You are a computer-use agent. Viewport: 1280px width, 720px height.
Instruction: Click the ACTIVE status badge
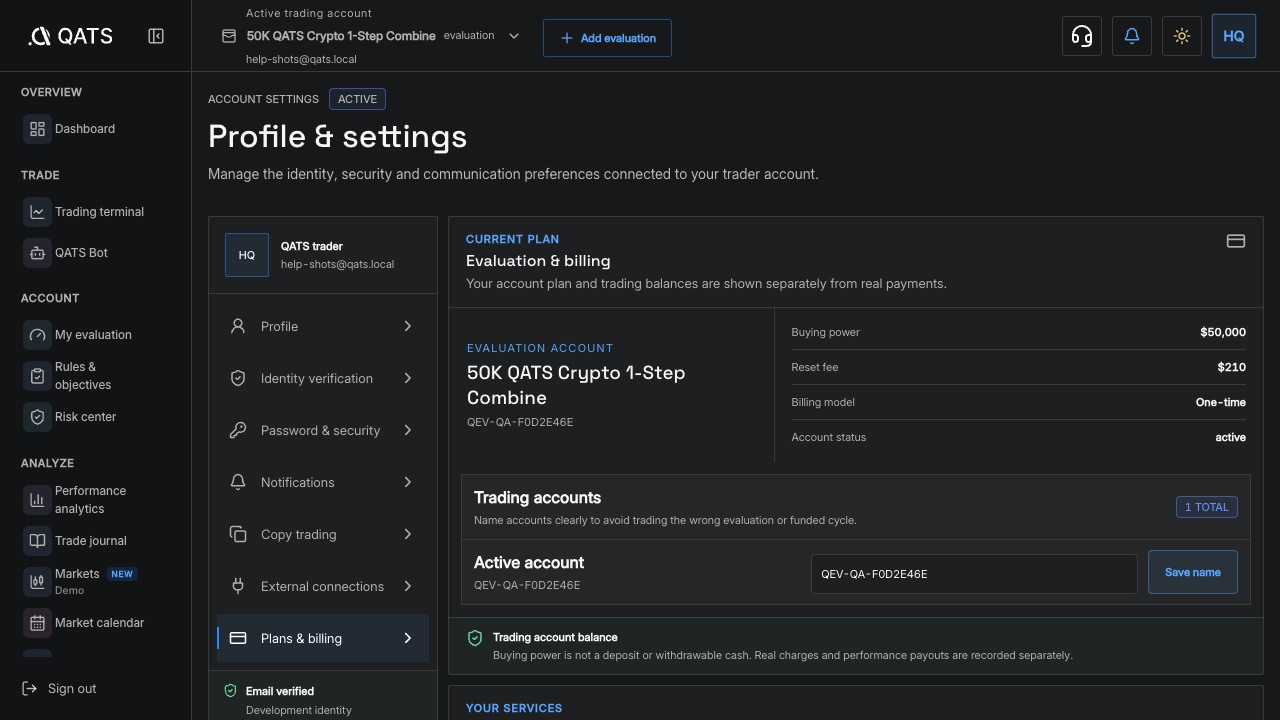click(x=357, y=99)
